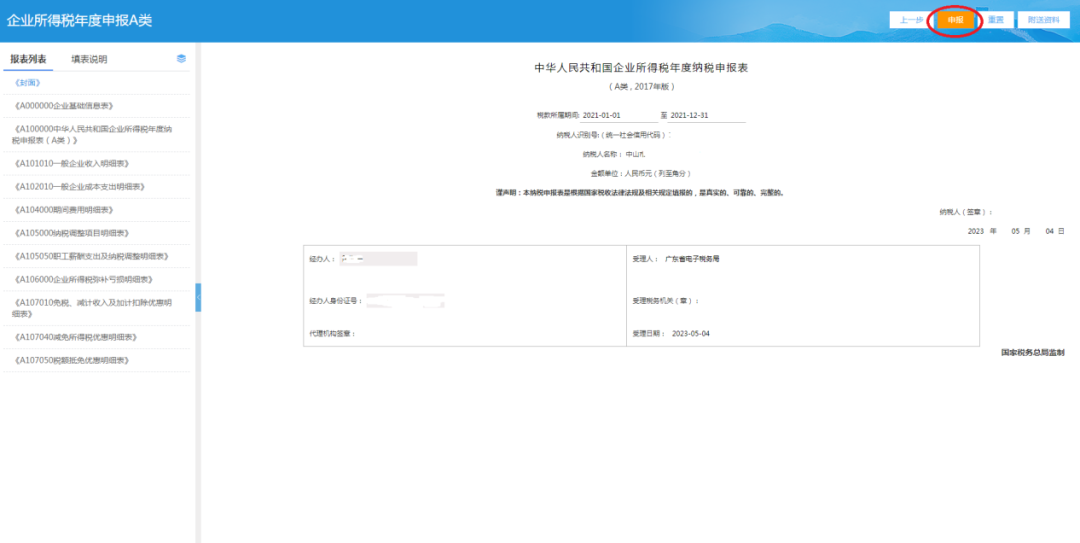Click the period start date 2021-01-01 field
Screen dimensions: 1080x543
[619, 116]
